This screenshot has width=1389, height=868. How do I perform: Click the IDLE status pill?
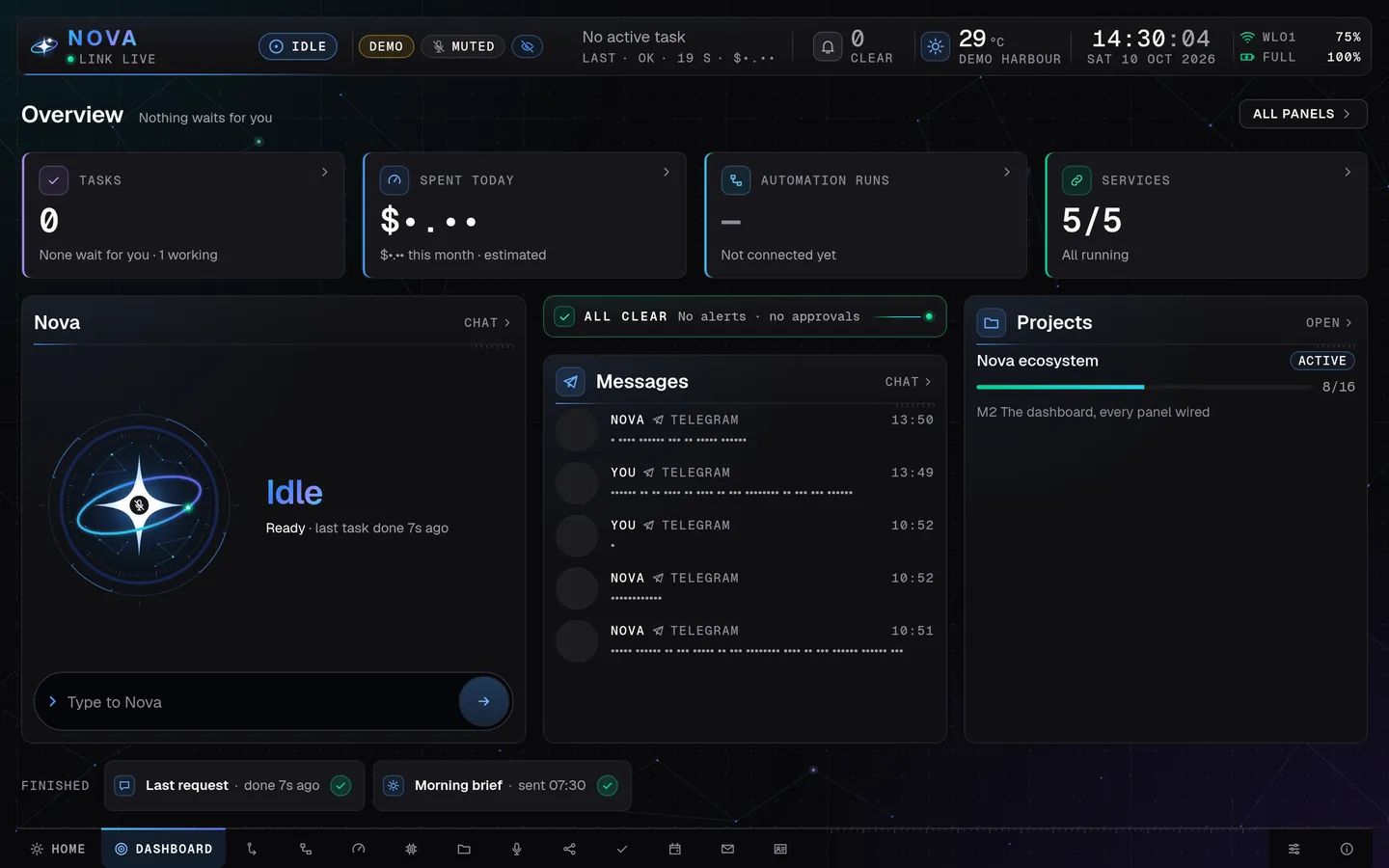click(298, 46)
